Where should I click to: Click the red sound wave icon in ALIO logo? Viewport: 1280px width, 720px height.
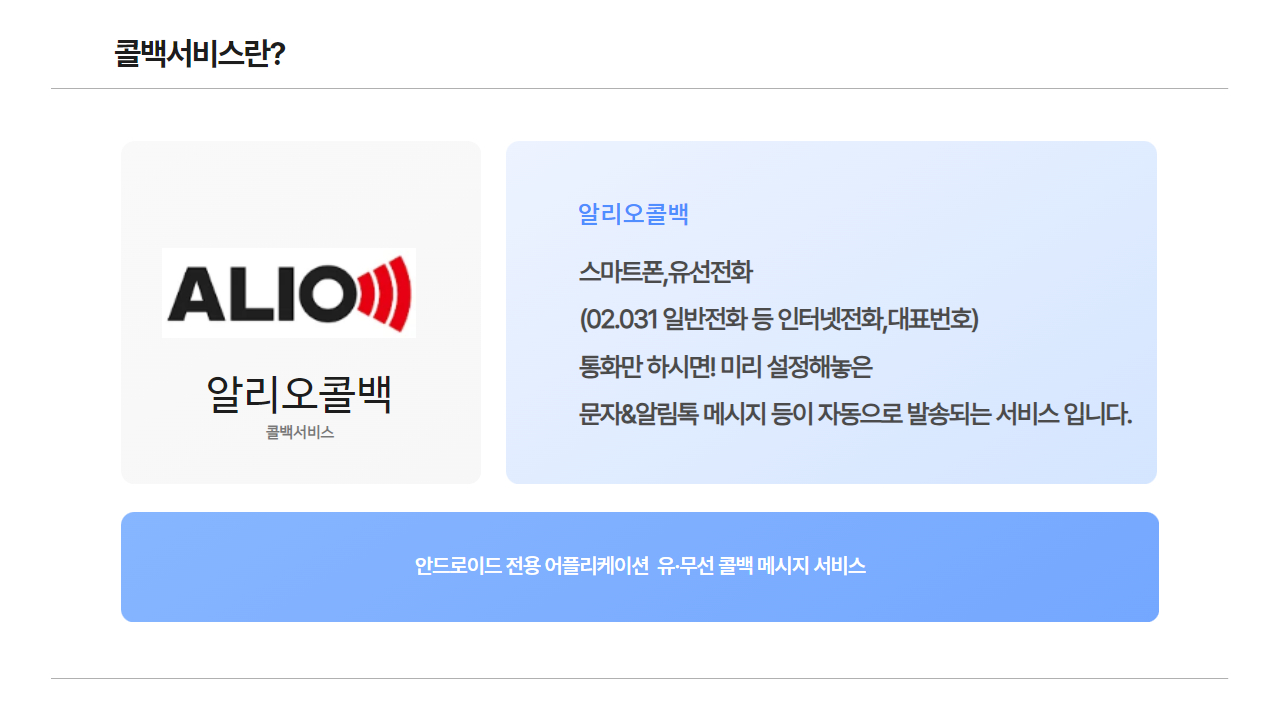coord(383,294)
